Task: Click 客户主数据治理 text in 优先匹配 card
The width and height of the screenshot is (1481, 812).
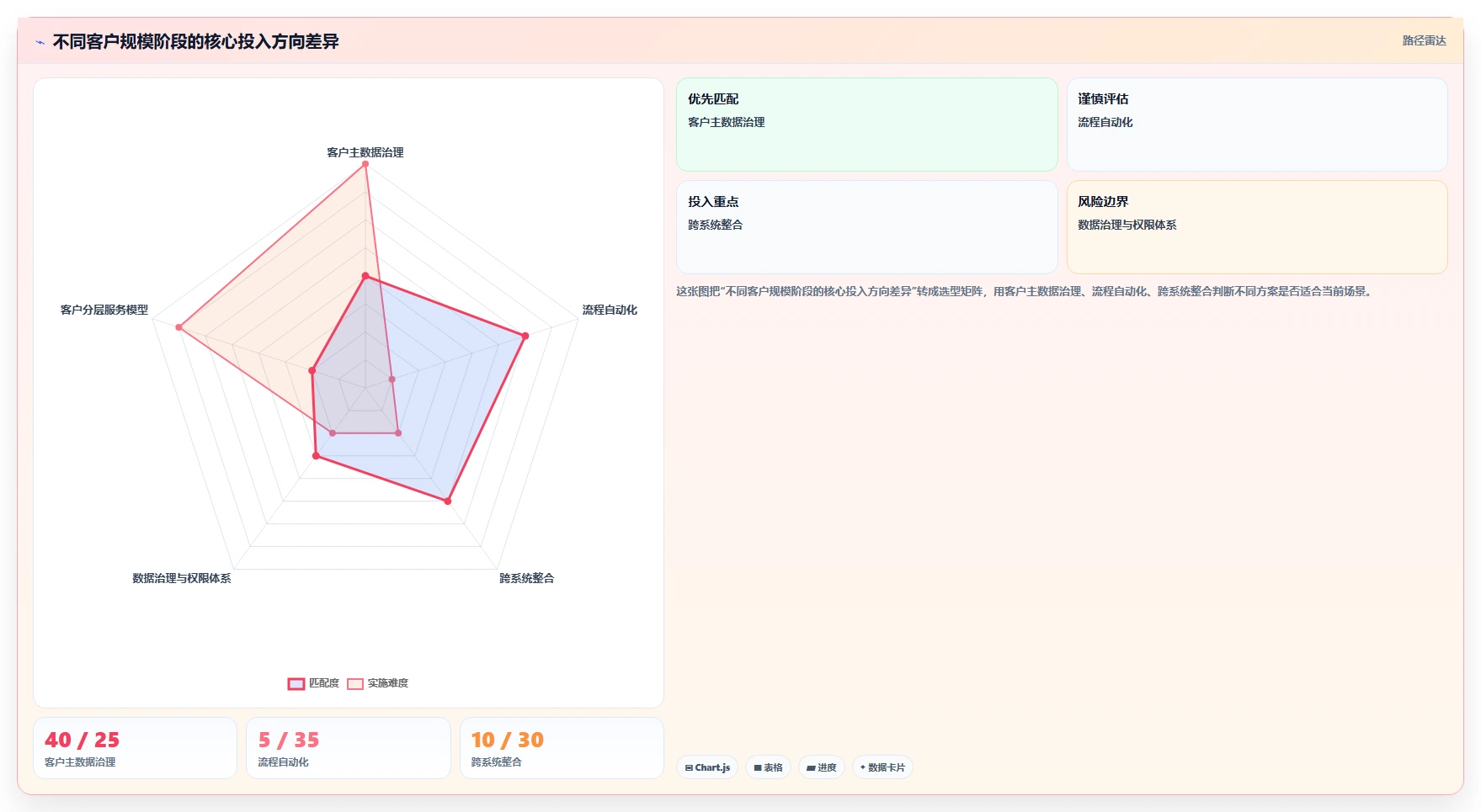Action: (727, 122)
